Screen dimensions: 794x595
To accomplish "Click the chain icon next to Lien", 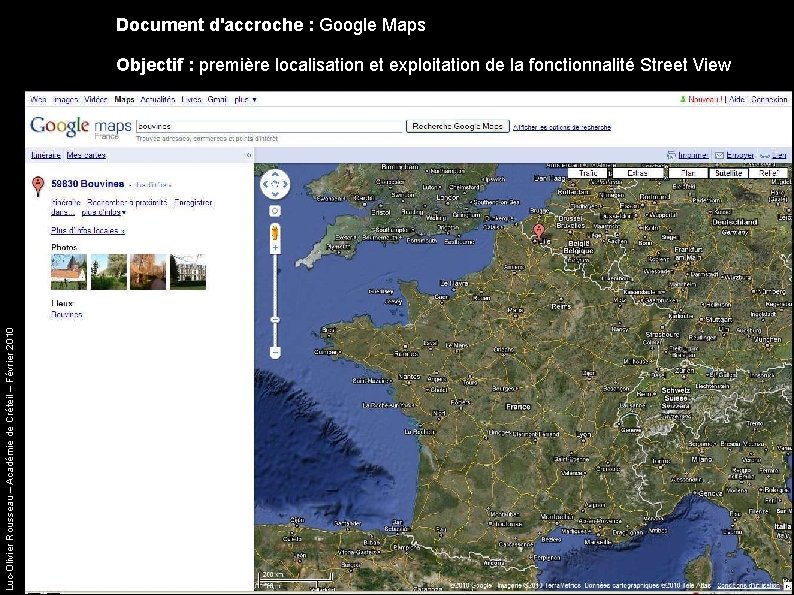I will pyautogui.click(x=764, y=155).
